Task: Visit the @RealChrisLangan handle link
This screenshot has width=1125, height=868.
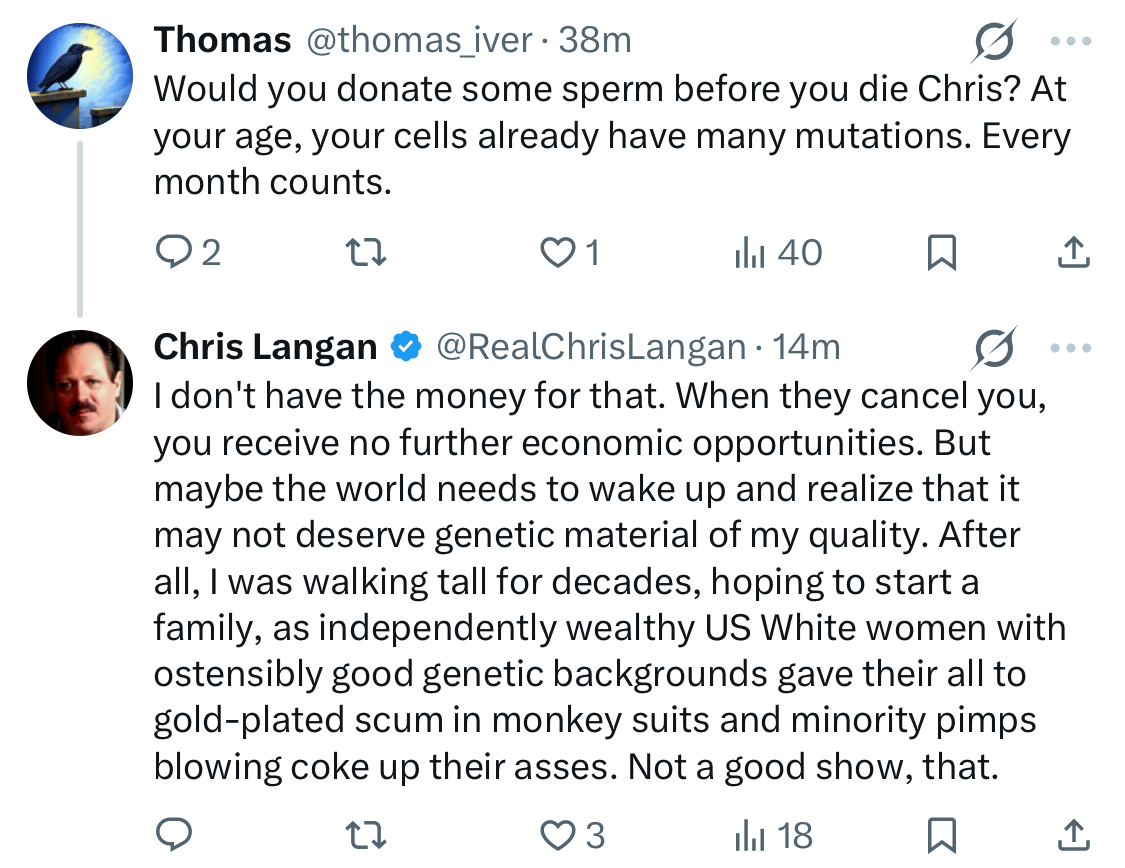Action: [591, 347]
